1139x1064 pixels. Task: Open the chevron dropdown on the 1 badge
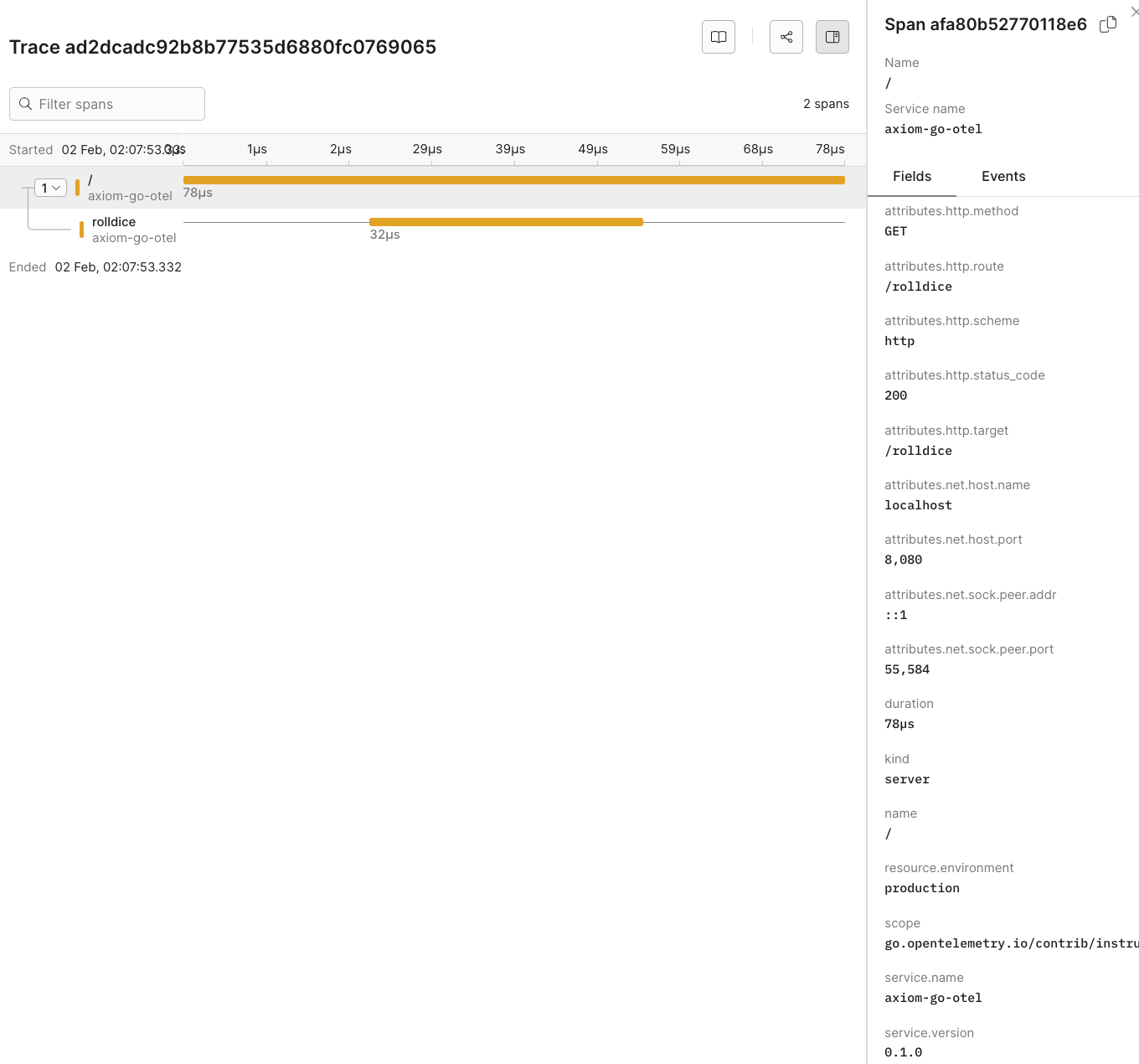(57, 188)
